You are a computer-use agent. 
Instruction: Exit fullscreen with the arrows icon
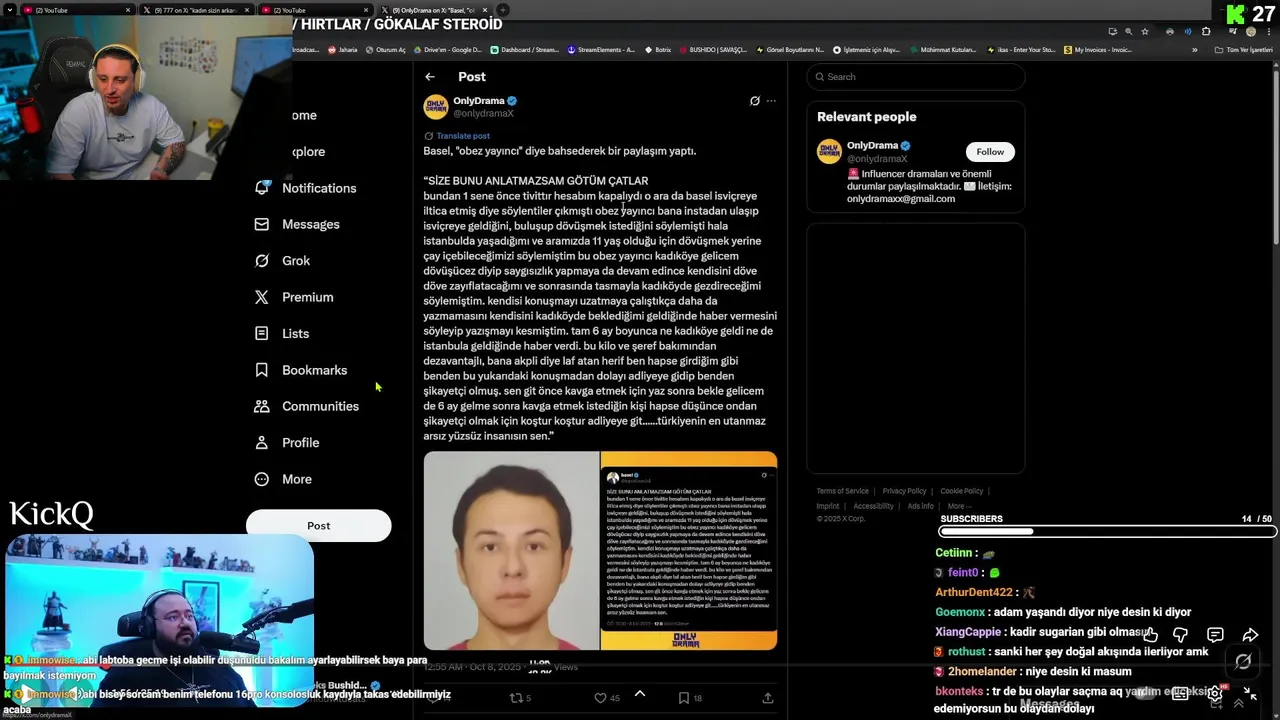[1250, 693]
